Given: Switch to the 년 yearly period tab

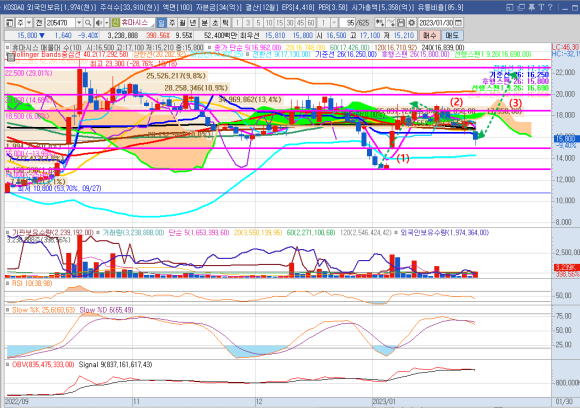Looking at the screenshot, I should click(193, 23).
